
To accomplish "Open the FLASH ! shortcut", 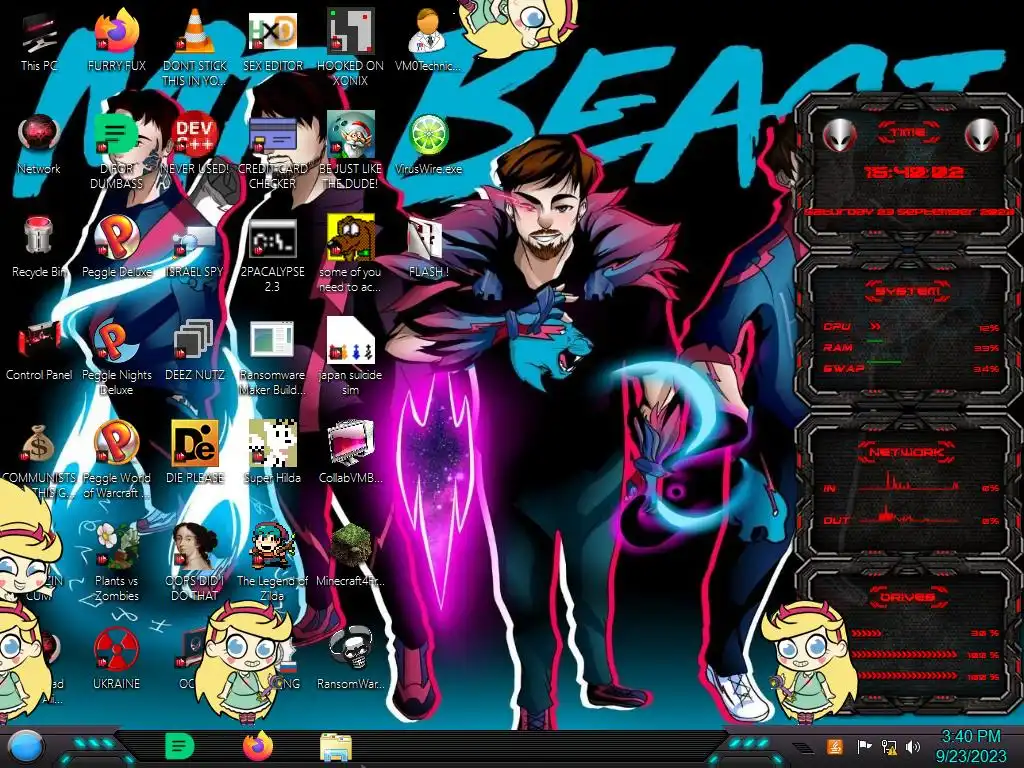I will tap(428, 248).
